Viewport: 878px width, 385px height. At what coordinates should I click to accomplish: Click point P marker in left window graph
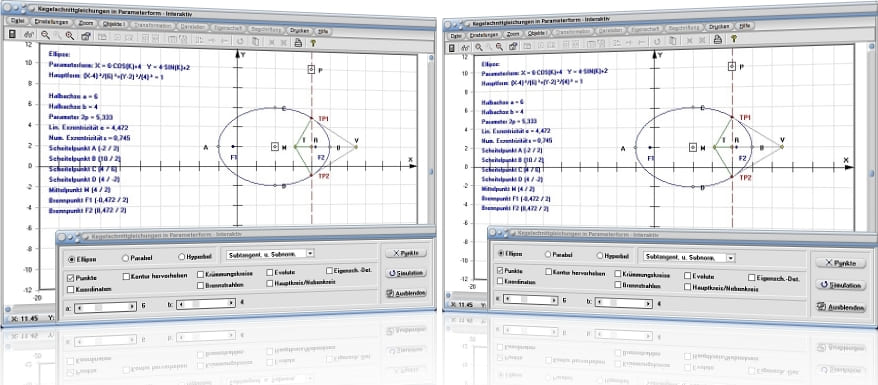point(311,69)
